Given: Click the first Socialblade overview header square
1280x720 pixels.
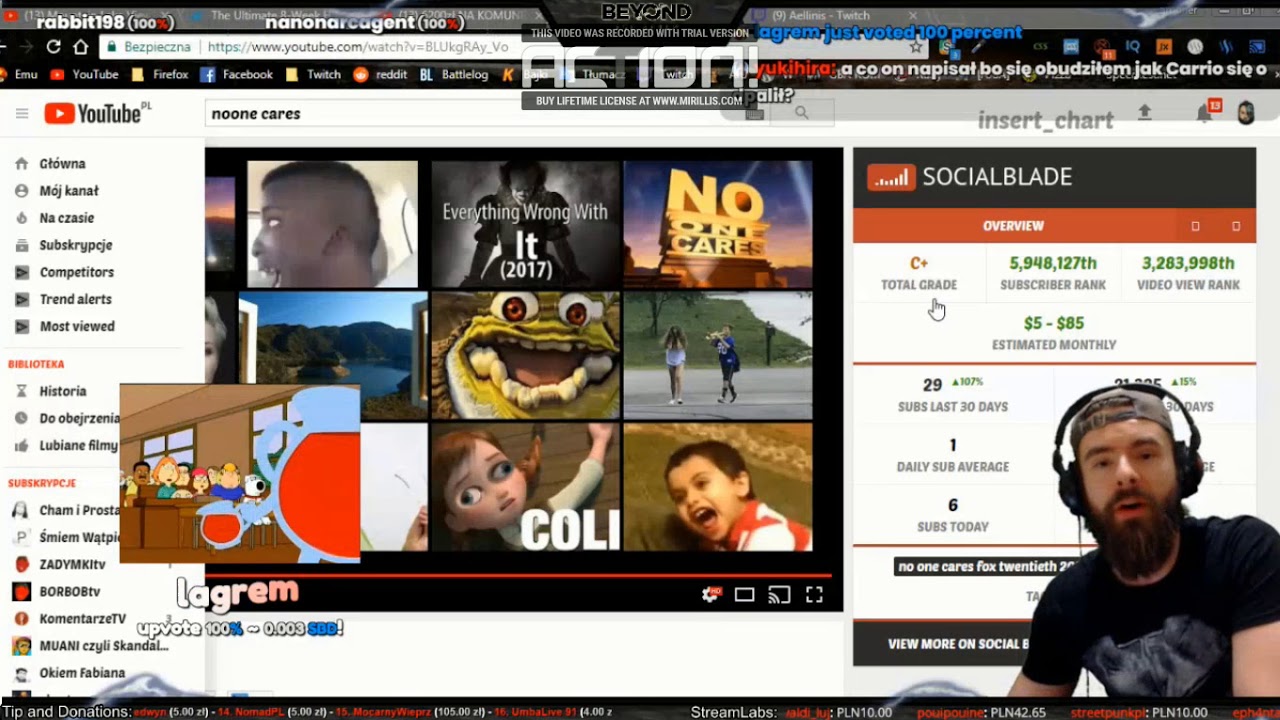Looking at the screenshot, I should pyautogui.click(x=1195, y=226).
